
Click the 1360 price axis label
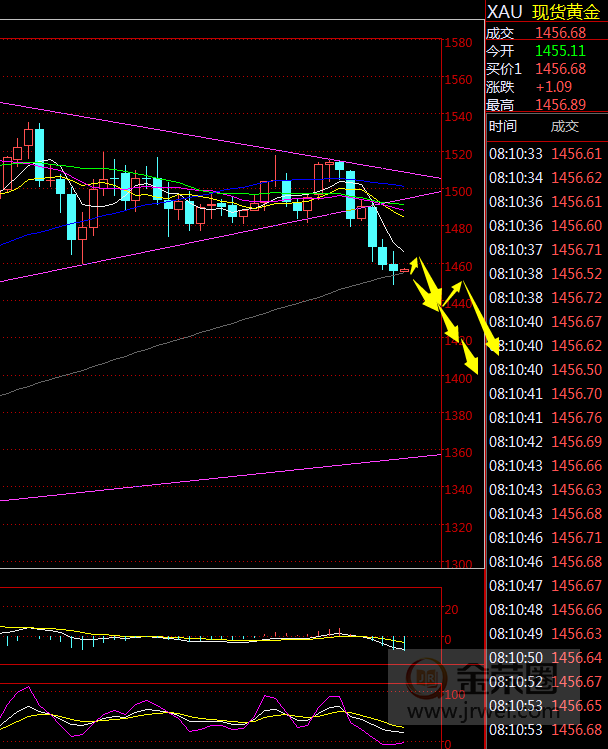(x=459, y=453)
